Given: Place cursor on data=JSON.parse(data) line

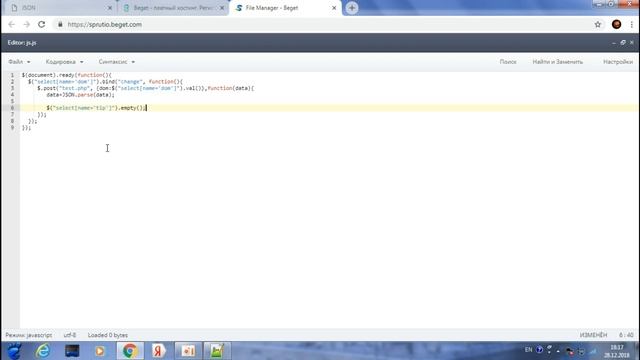Looking at the screenshot, I should (x=80, y=95).
